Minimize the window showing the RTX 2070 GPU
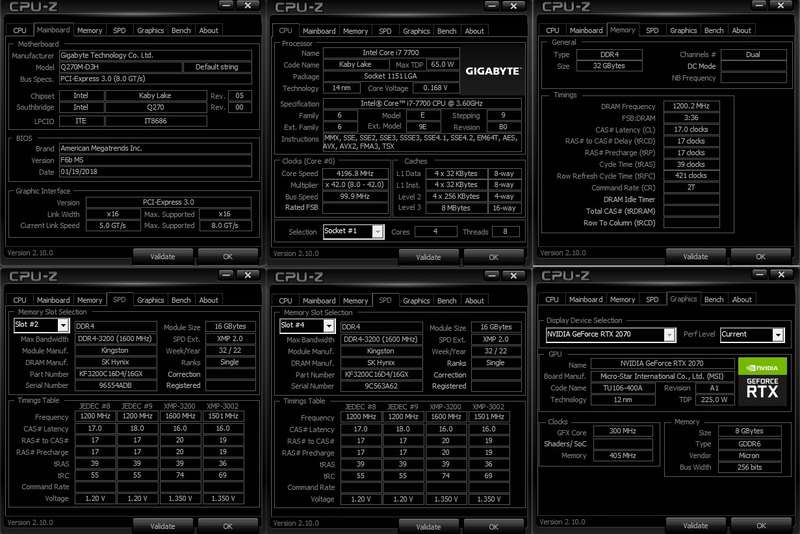Screen dimensions: 800x534 (x=759, y=274)
